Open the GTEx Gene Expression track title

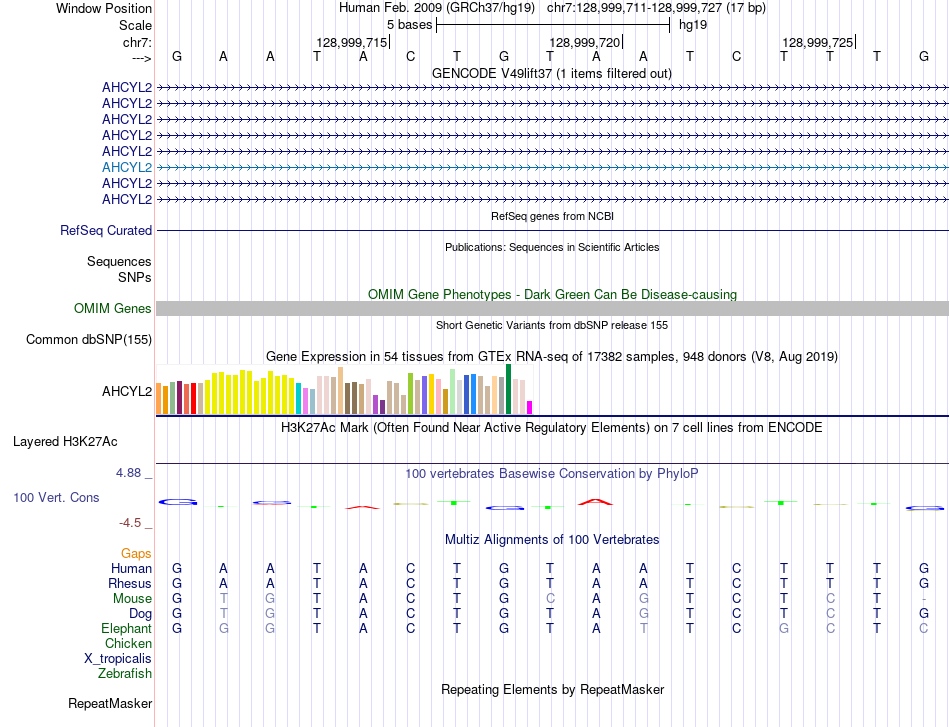[551, 356]
